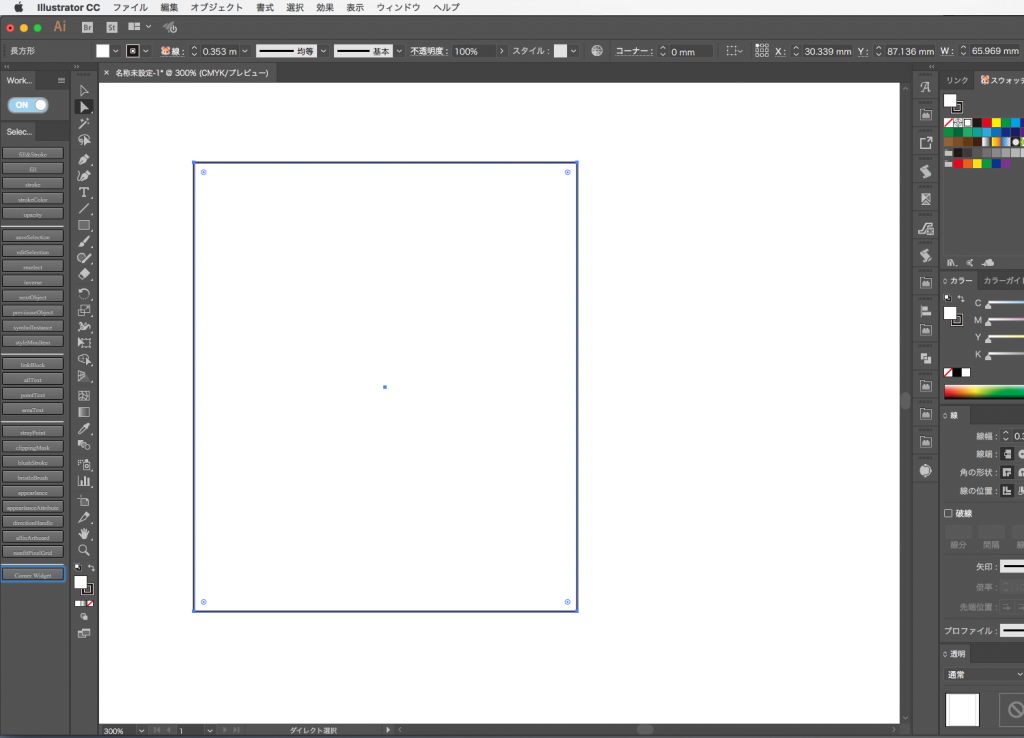Open the ウィンドウ menu
Screen dimensions: 1024x738
pyautogui.click(x=396, y=7)
